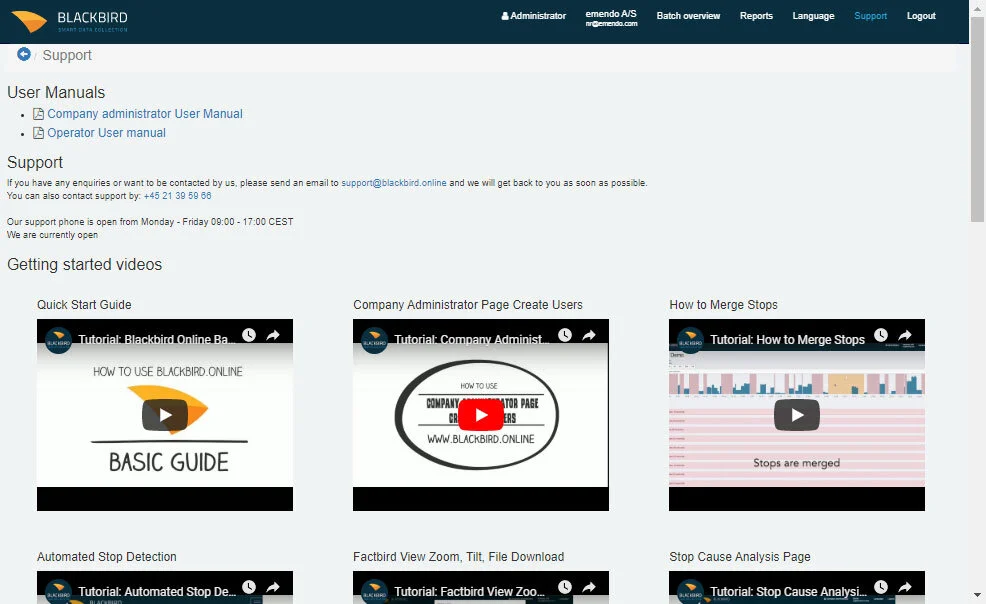986x604 pixels.
Task: Email support@blackbird.online
Action: [394, 183]
